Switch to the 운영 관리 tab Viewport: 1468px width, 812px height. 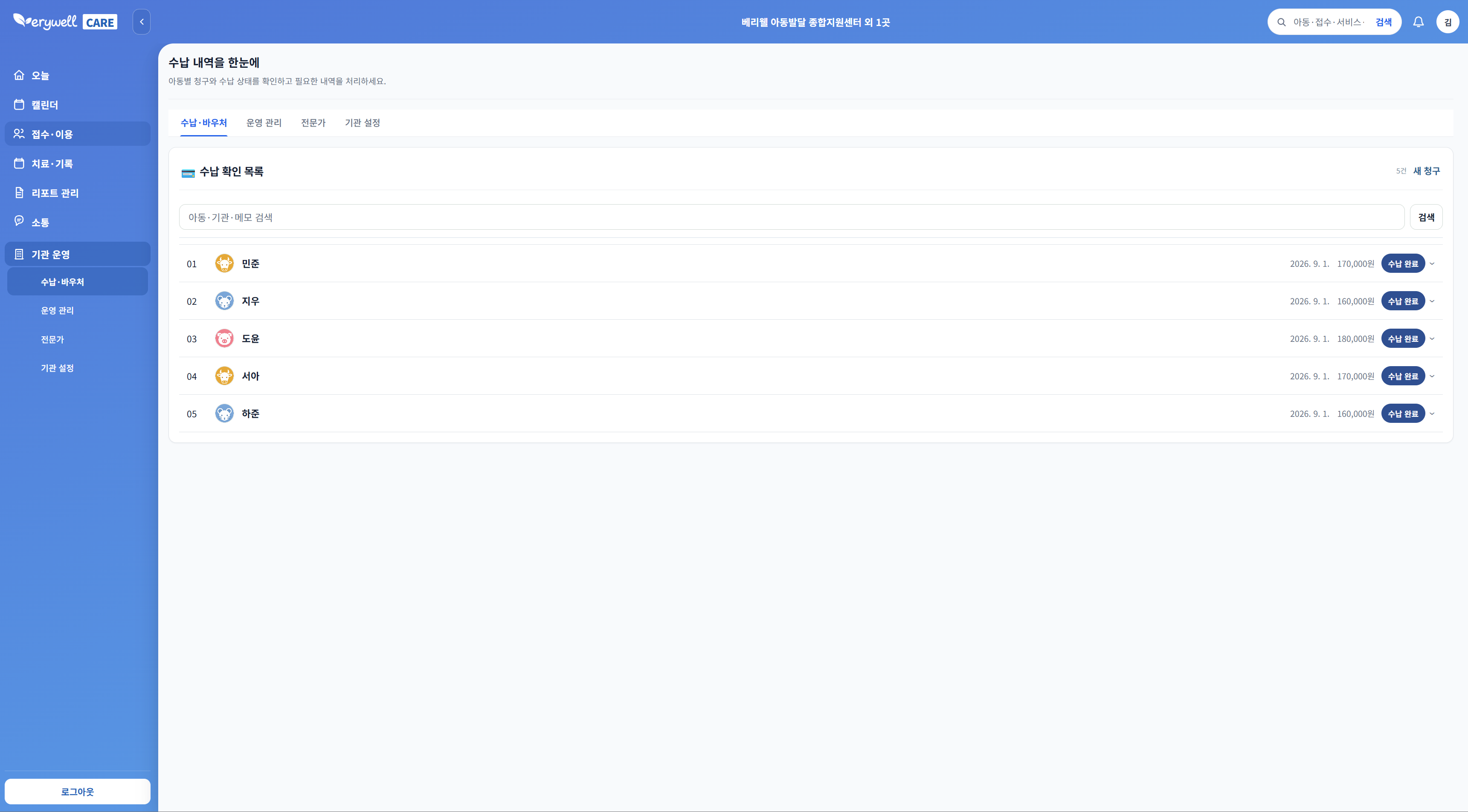point(264,122)
